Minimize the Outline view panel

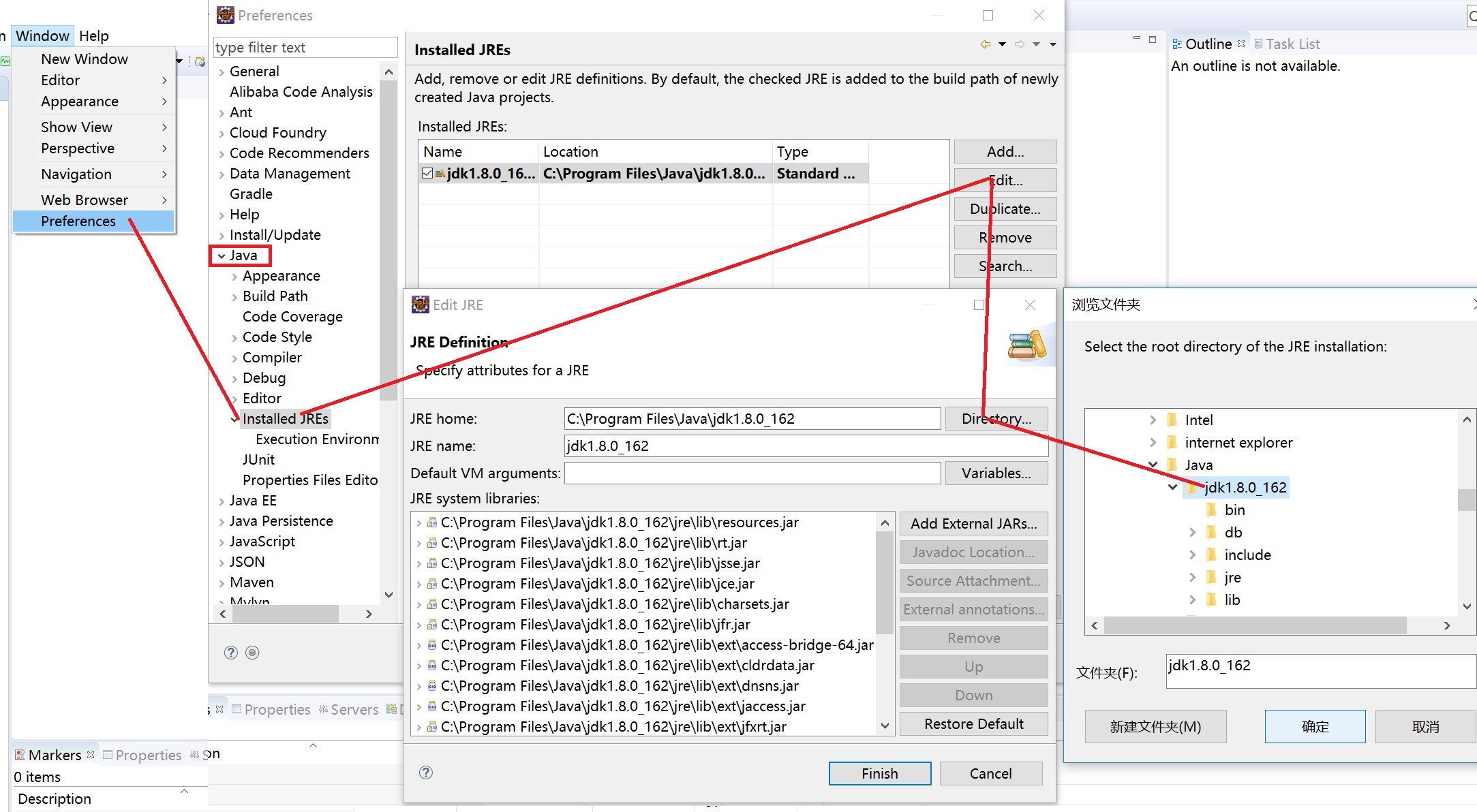1136,39
